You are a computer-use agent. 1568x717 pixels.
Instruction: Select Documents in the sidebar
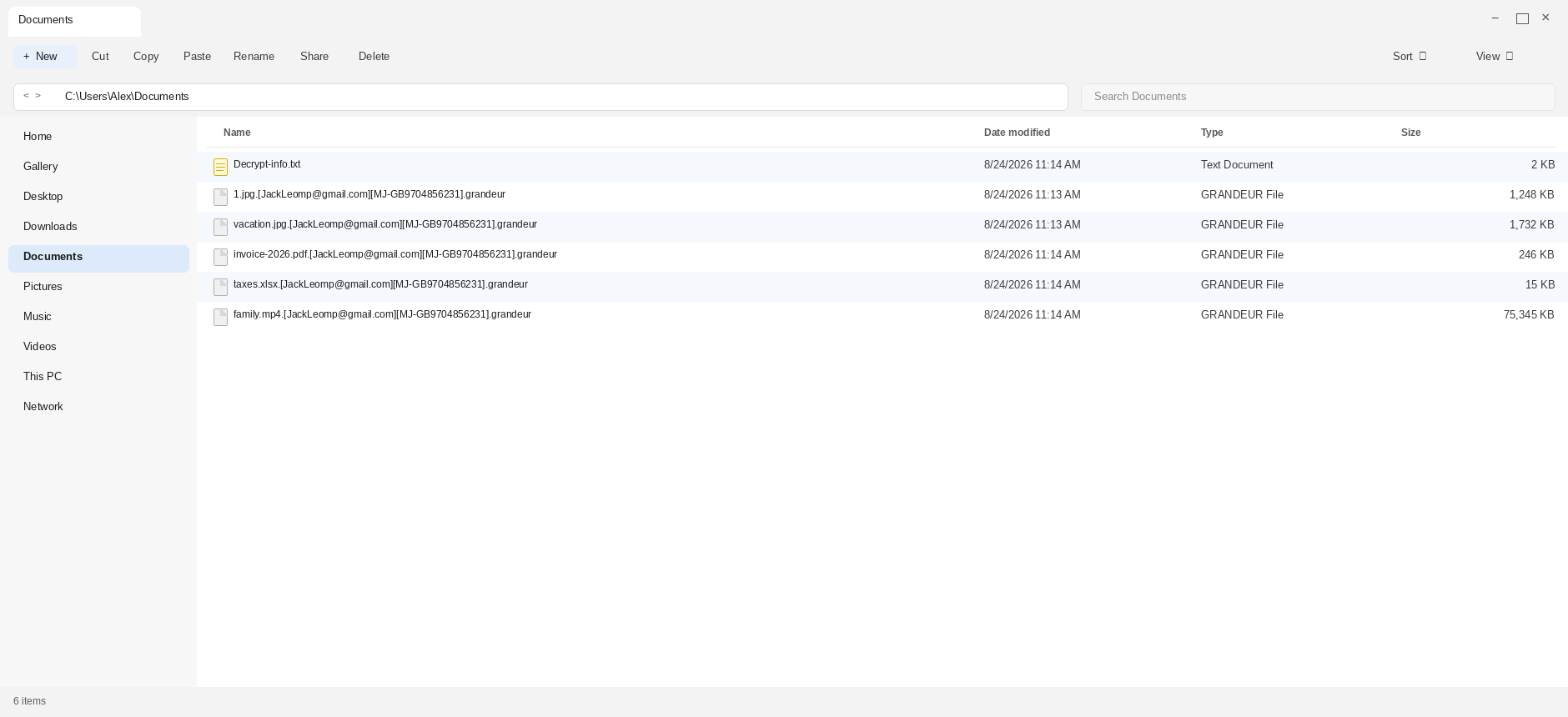(x=98, y=257)
